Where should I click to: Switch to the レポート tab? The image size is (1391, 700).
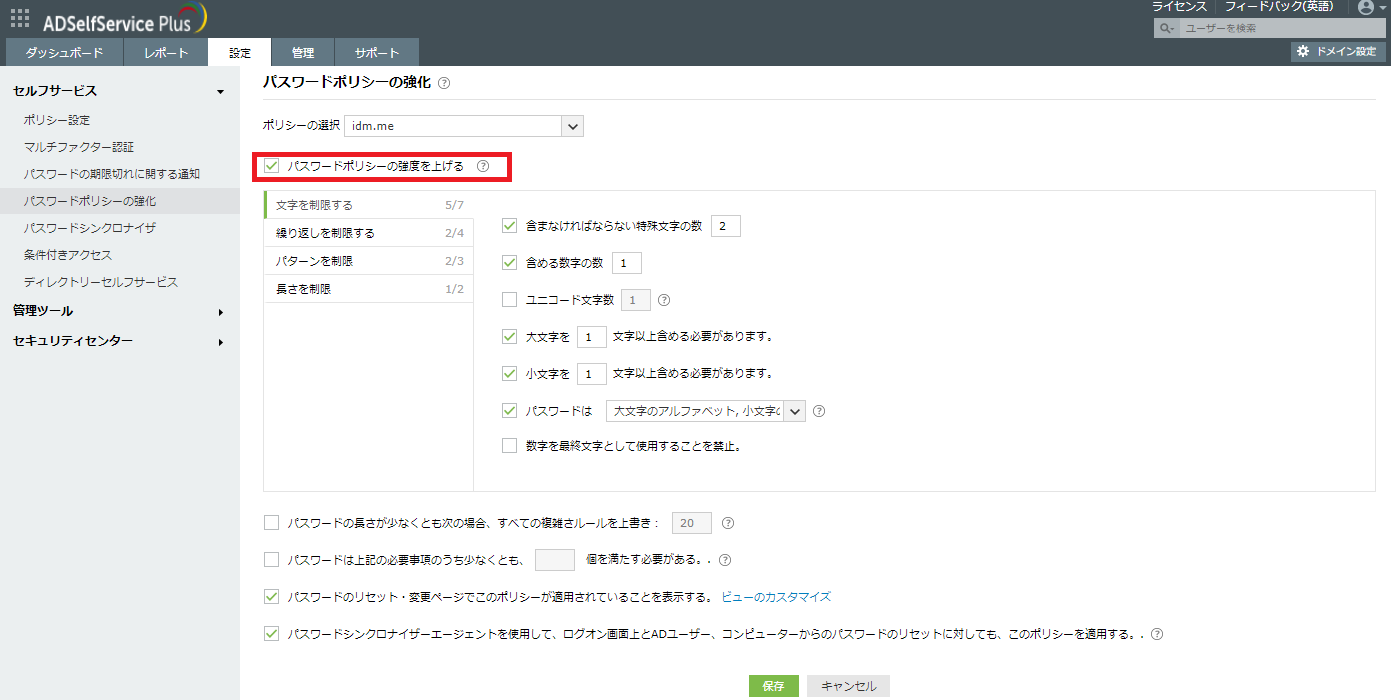tap(166, 53)
